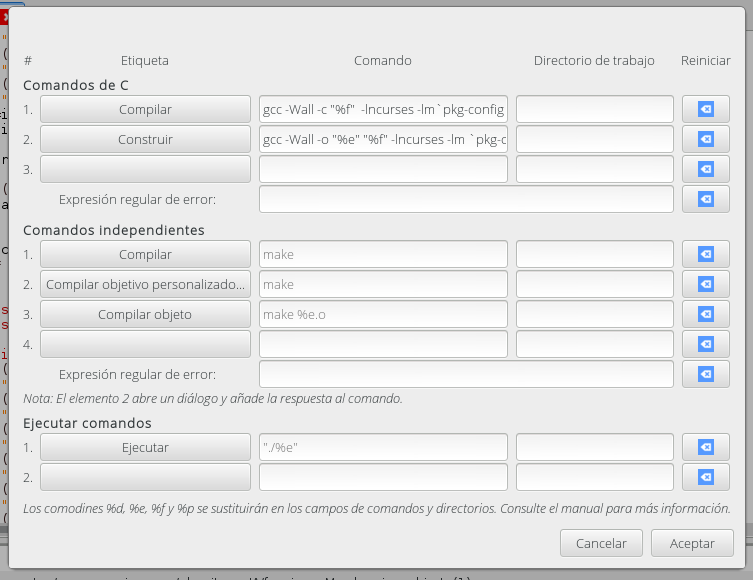This screenshot has height=580, width=753.
Task: Click the Compilar objeto label button
Action: [x=145, y=314]
